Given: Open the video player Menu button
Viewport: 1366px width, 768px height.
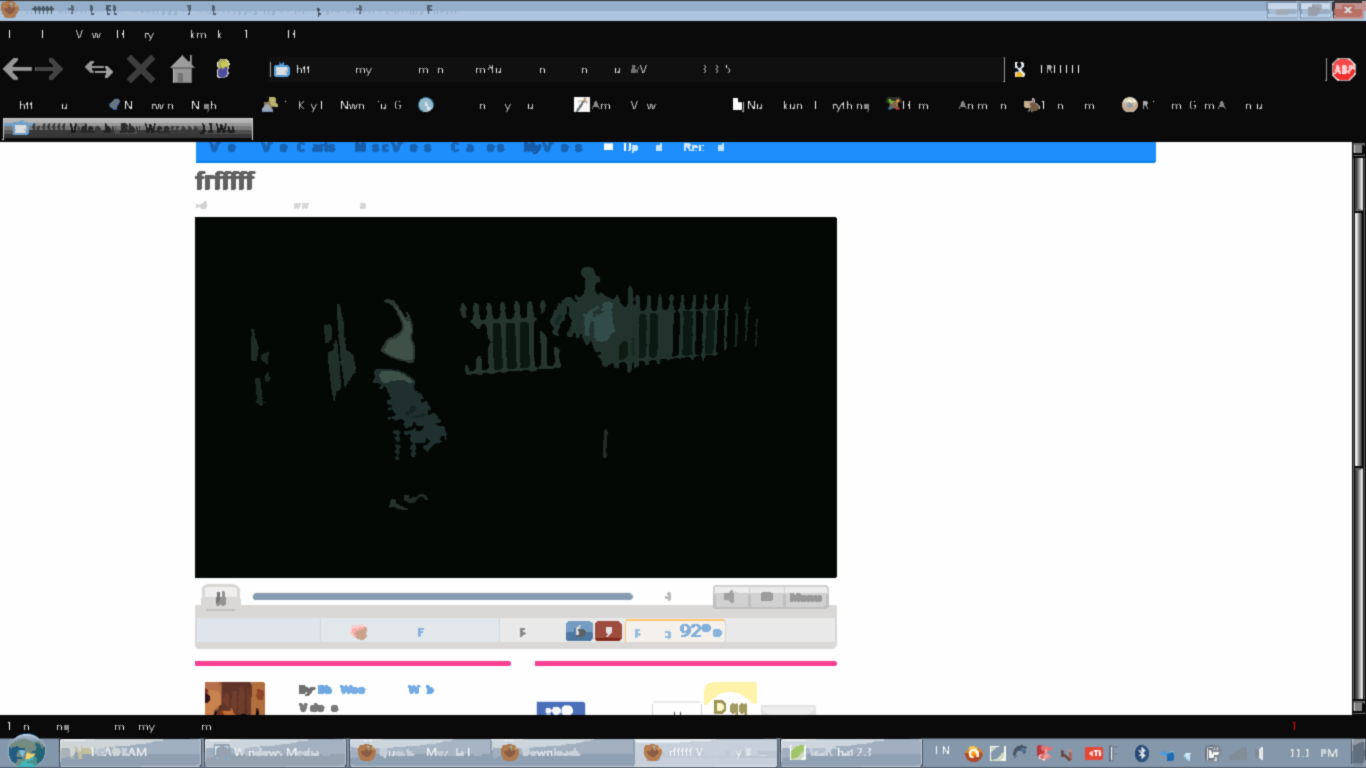Looking at the screenshot, I should [x=806, y=597].
